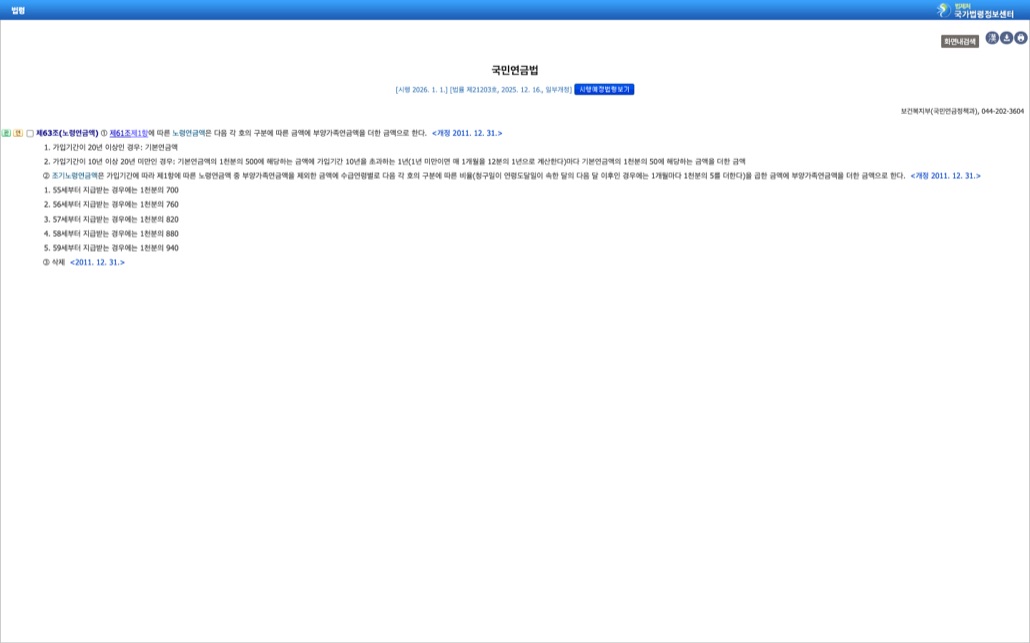Click the line '58세부터 지급받는 경우에는 1천분의 880'
1030x643 pixels.
(111, 234)
